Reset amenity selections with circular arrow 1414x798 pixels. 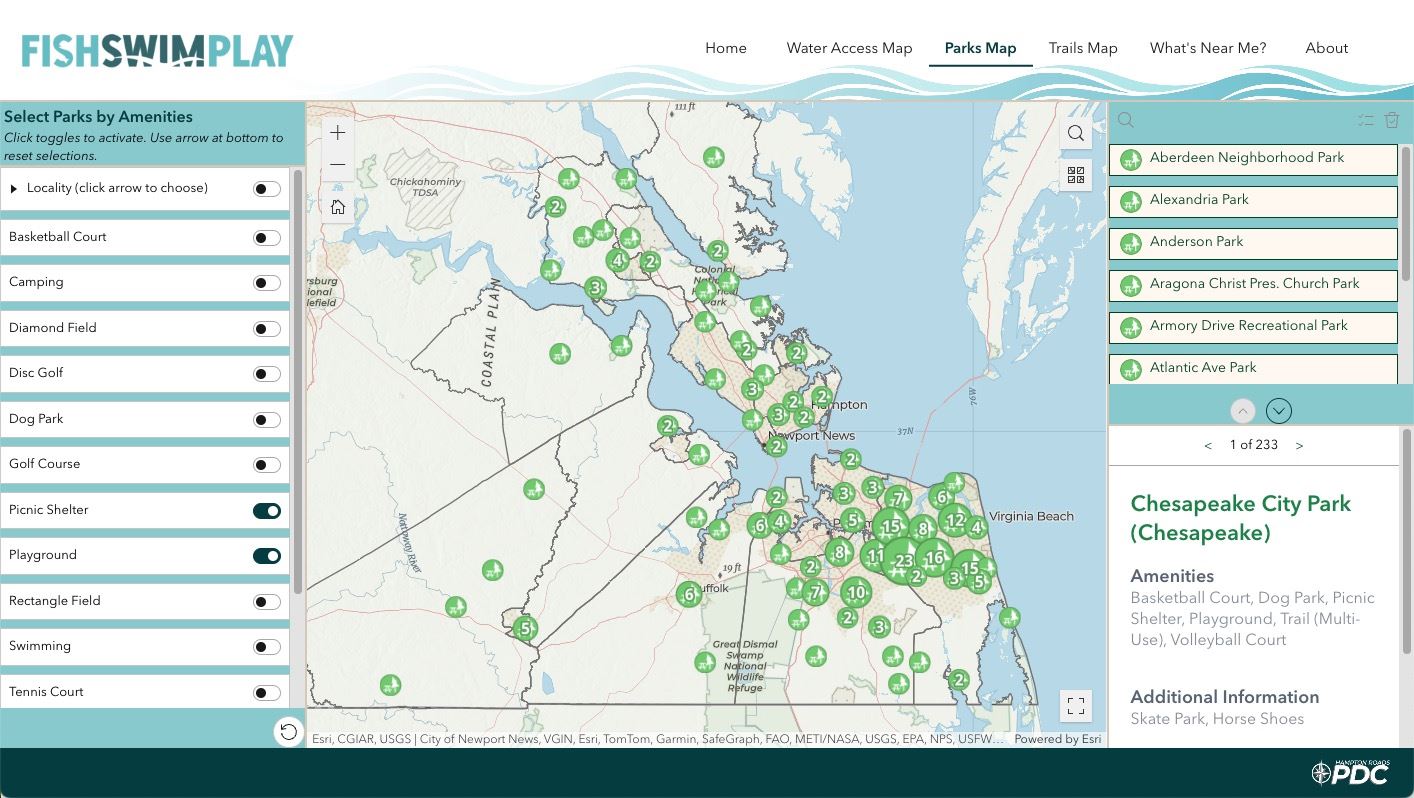[288, 732]
